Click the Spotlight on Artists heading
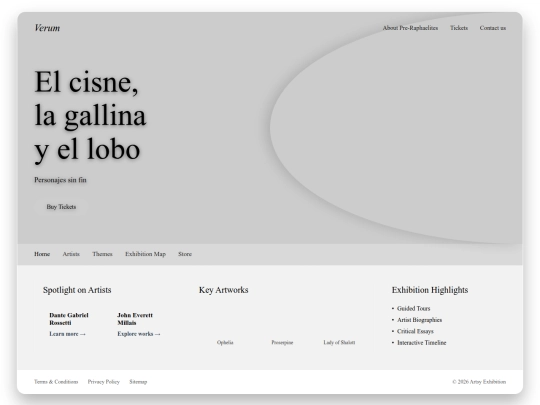Screen dimensions: 540x405 (x=77, y=290)
